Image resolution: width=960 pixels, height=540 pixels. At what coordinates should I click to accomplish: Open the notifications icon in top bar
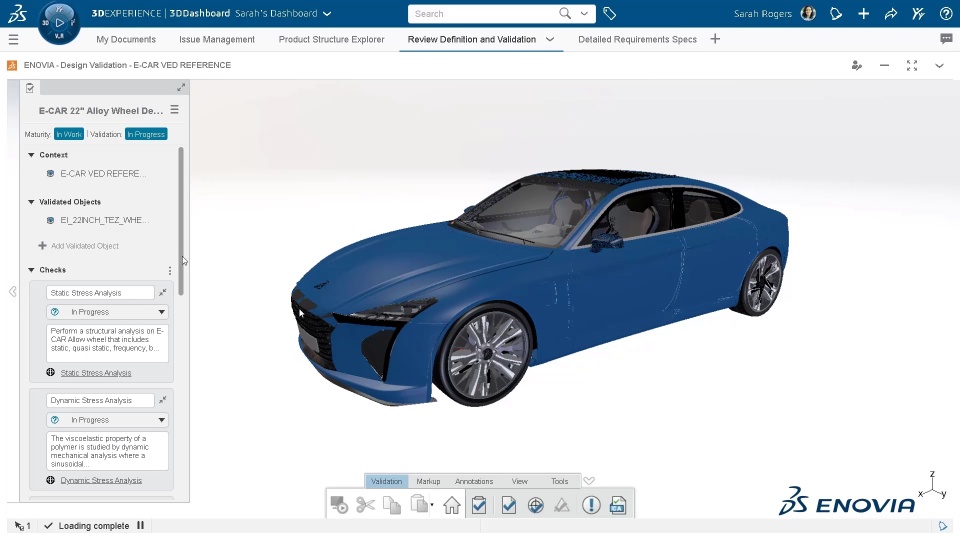(836, 13)
